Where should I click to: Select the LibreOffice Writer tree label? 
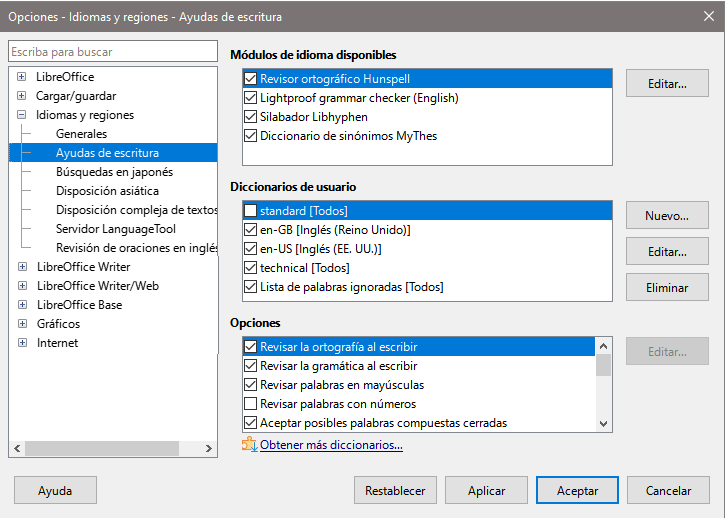point(84,267)
